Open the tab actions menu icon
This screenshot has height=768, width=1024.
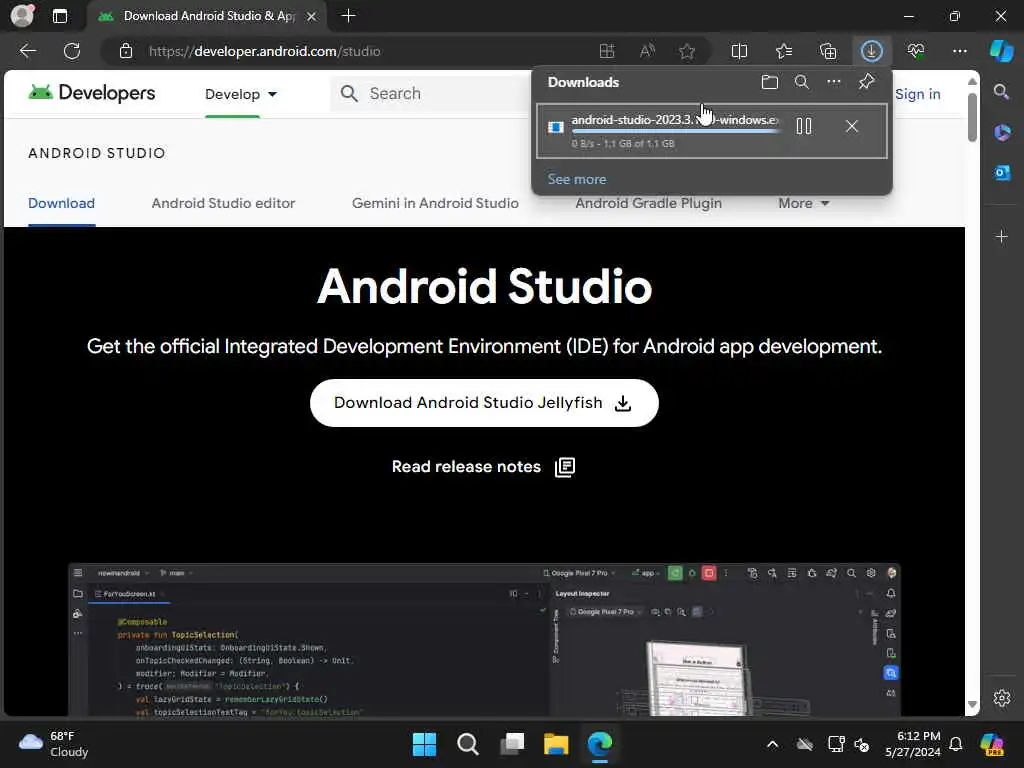coord(60,16)
